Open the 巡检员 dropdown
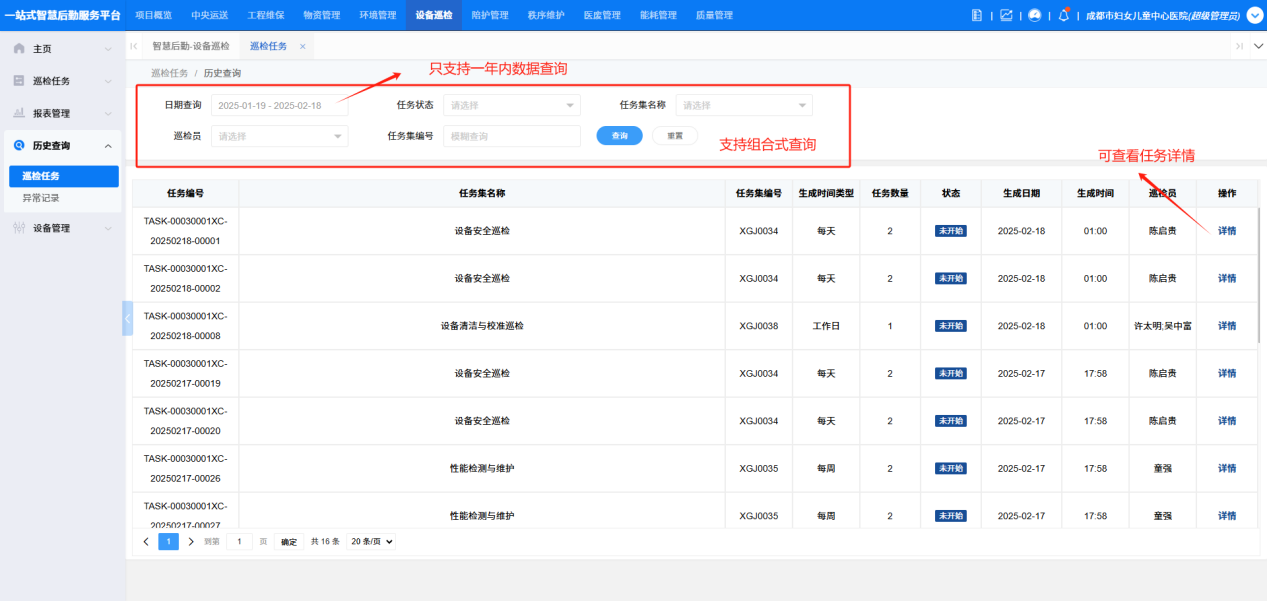The height and width of the screenshot is (601, 1267). pos(279,136)
